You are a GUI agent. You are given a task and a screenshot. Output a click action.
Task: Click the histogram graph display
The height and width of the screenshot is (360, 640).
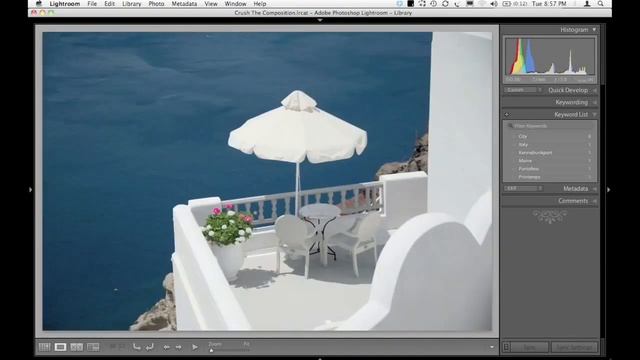(550, 56)
